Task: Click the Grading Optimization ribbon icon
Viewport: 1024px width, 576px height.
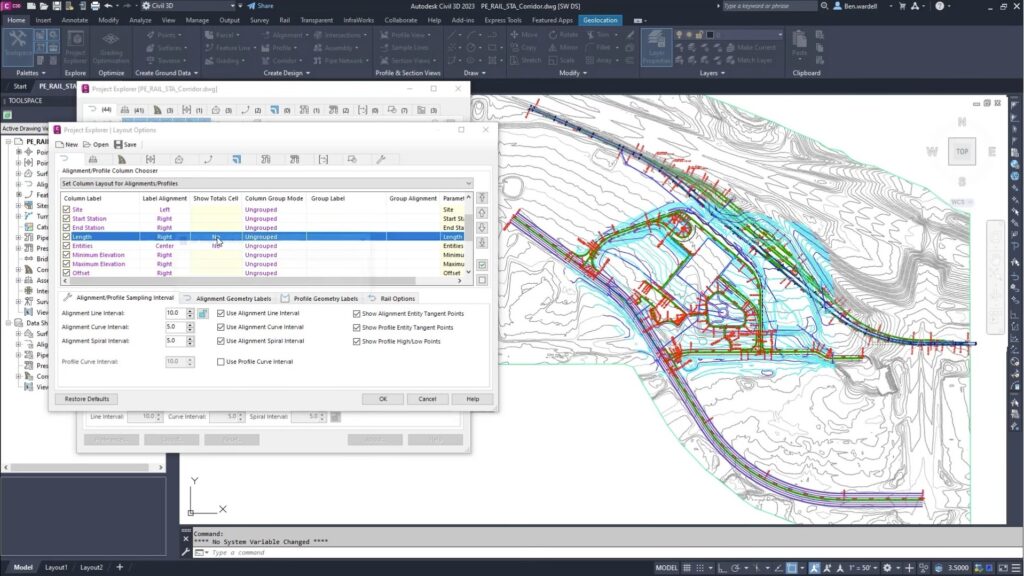Action: [x=110, y=47]
